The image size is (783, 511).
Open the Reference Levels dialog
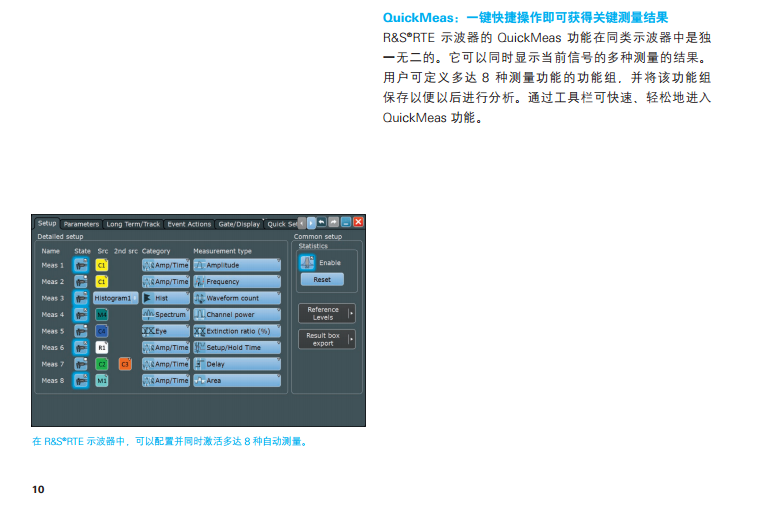click(327, 314)
